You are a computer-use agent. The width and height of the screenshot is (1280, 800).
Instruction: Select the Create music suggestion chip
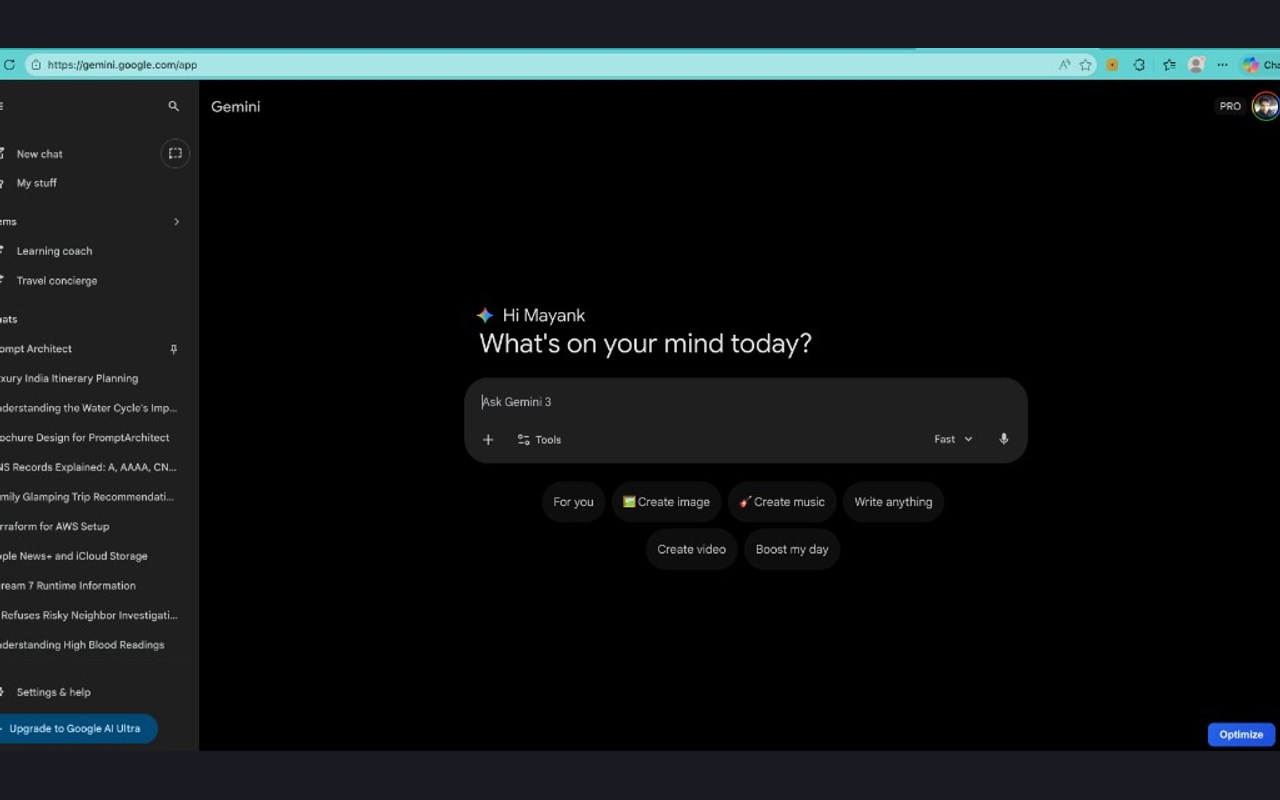[x=782, y=502]
